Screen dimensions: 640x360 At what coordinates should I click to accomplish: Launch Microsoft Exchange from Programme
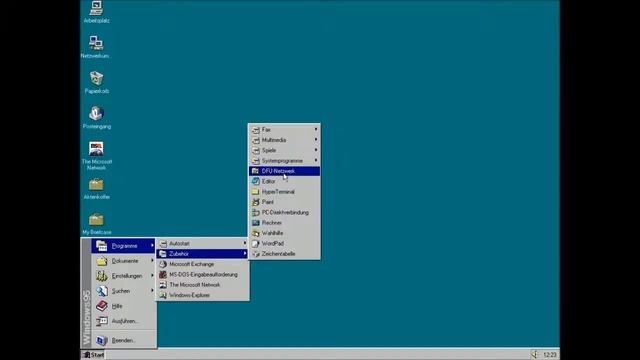[x=203, y=264]
